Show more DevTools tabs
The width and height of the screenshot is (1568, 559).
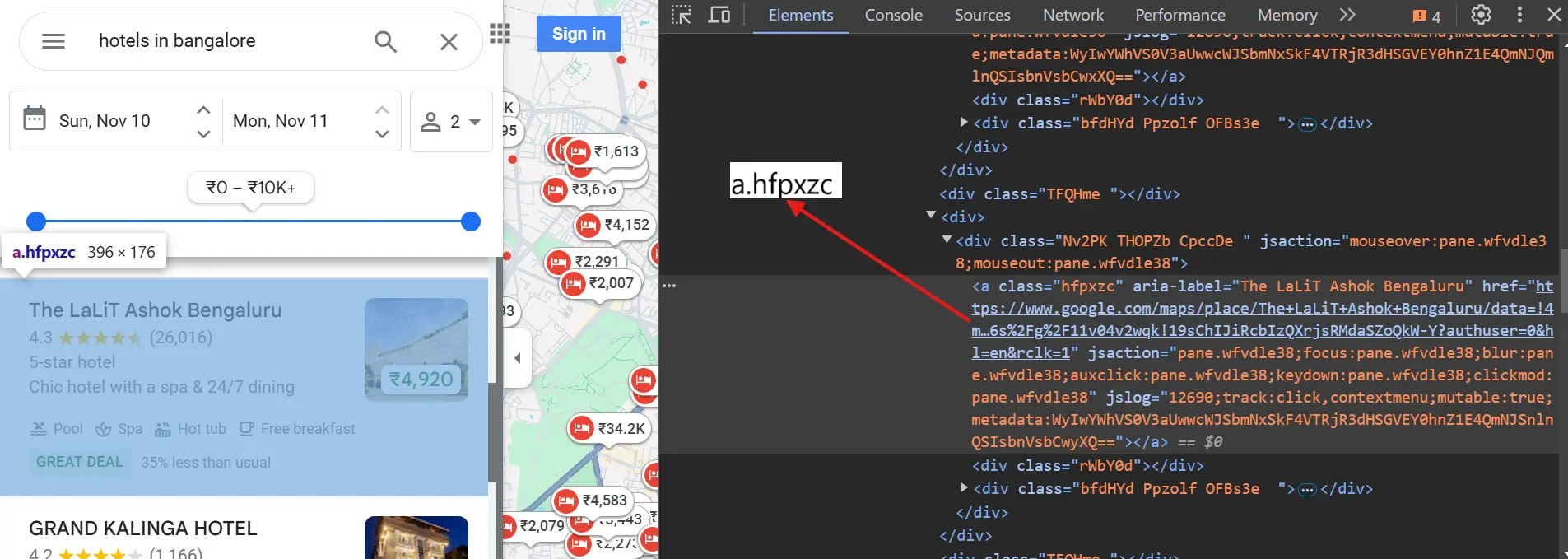(x=1347, y=15)
